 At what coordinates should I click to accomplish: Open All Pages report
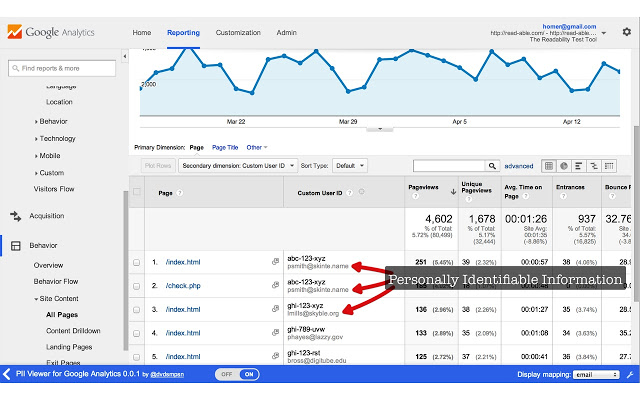click(62, 315)
